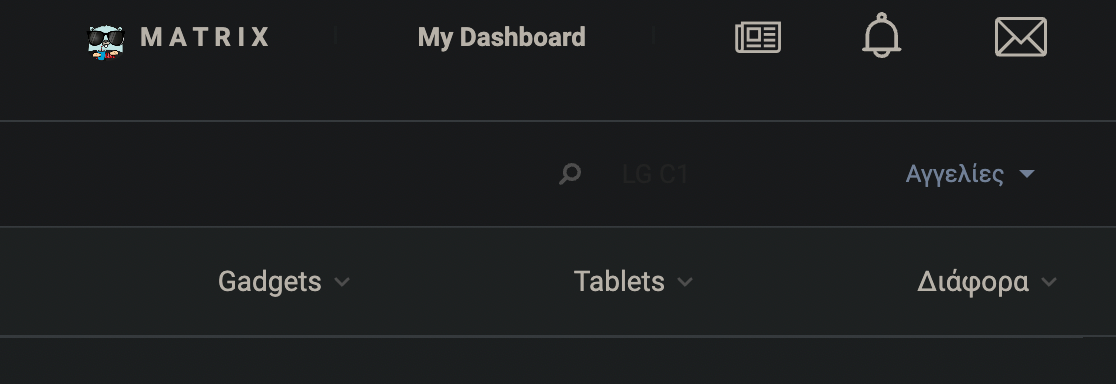Click the chevron next to Gadgets
This screenshot has height=384, width=1116.
[x=342, y=282]
